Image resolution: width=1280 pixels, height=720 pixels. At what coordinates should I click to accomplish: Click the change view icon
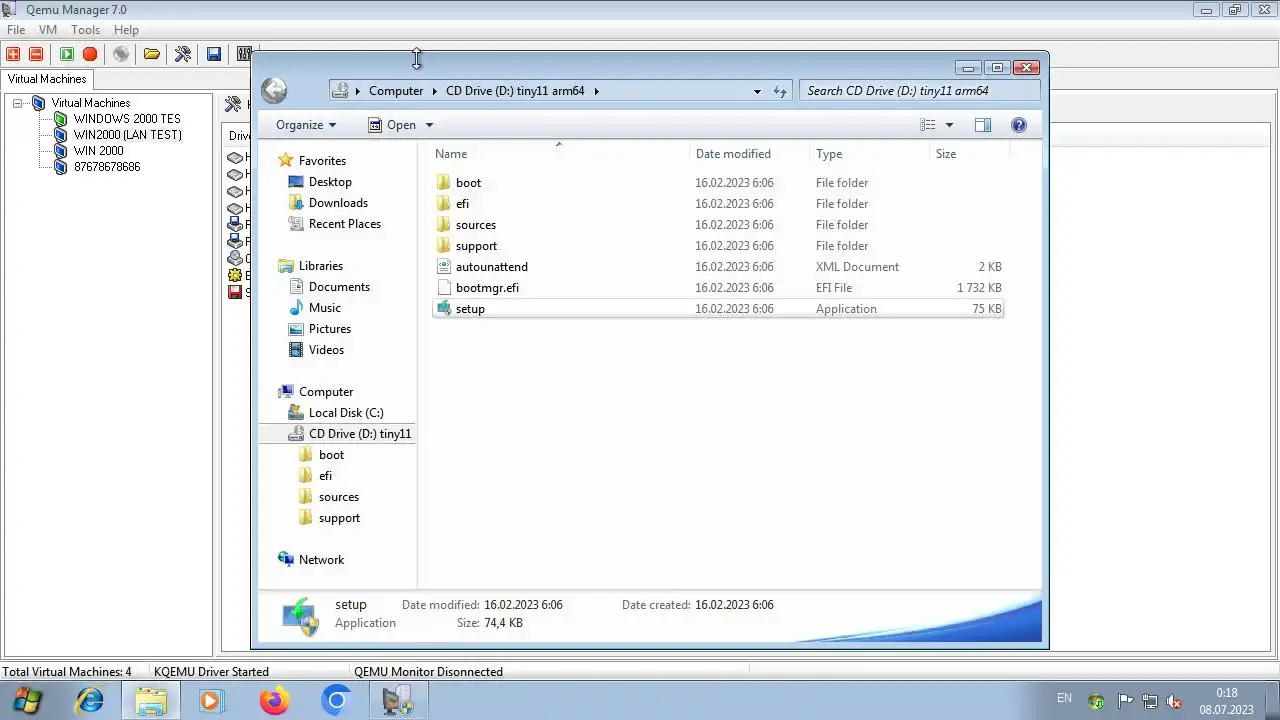click(x=928, y=125)
